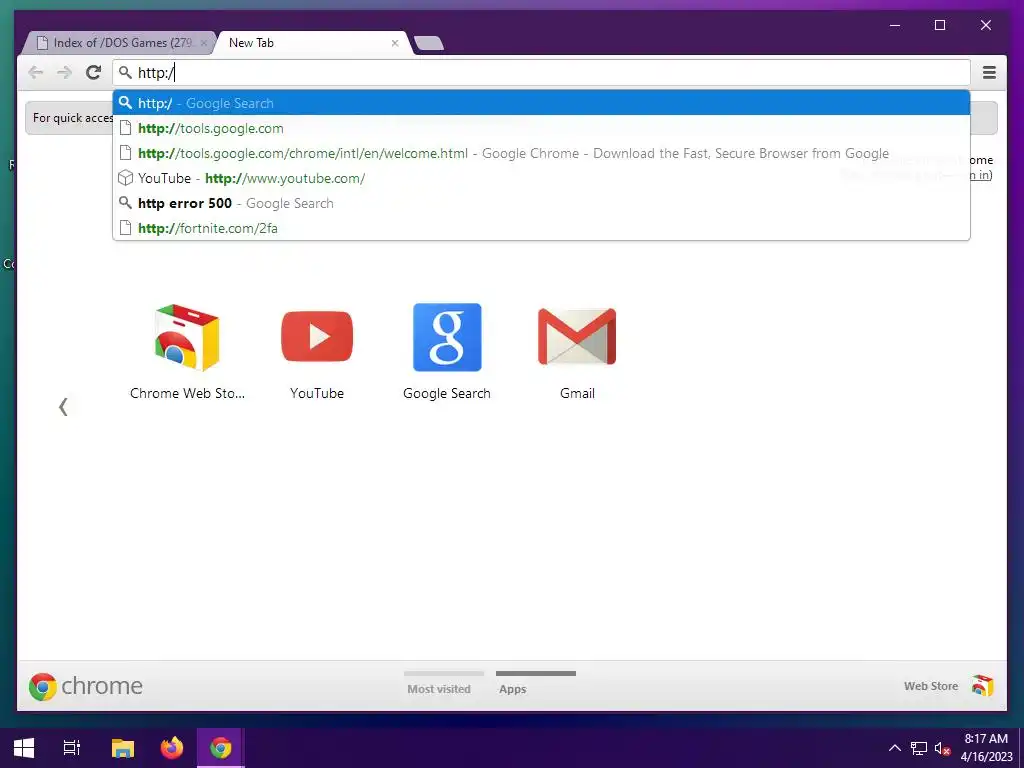The image size is (1024, 768).
Task: Show hidden system tray icons
Action: 895,748
